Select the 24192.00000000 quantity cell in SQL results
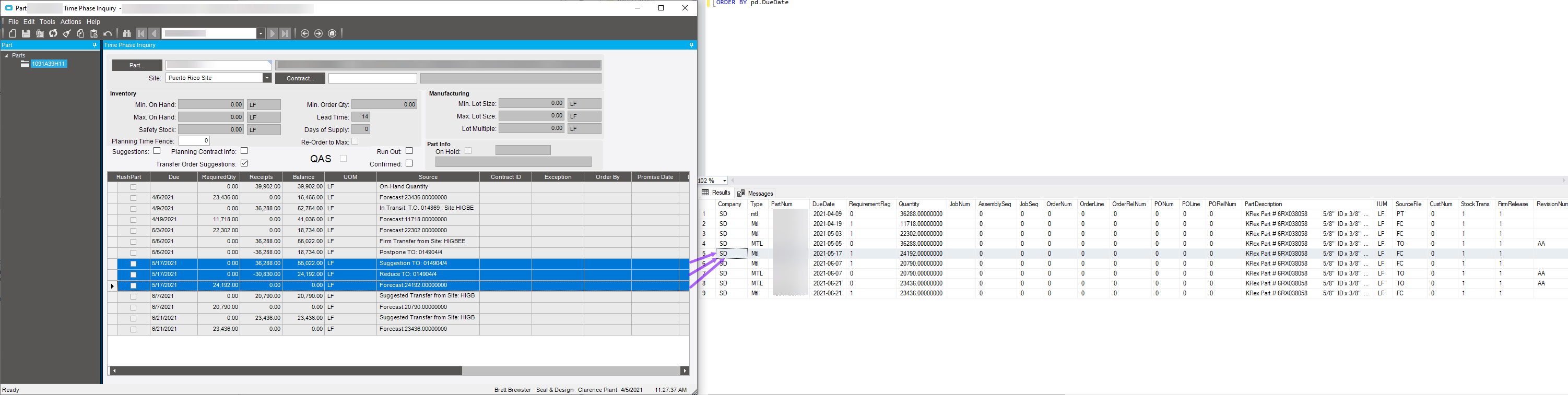The width and height of the screenshot is (1568, 395). pyautogui.click(x=921, y=254)
